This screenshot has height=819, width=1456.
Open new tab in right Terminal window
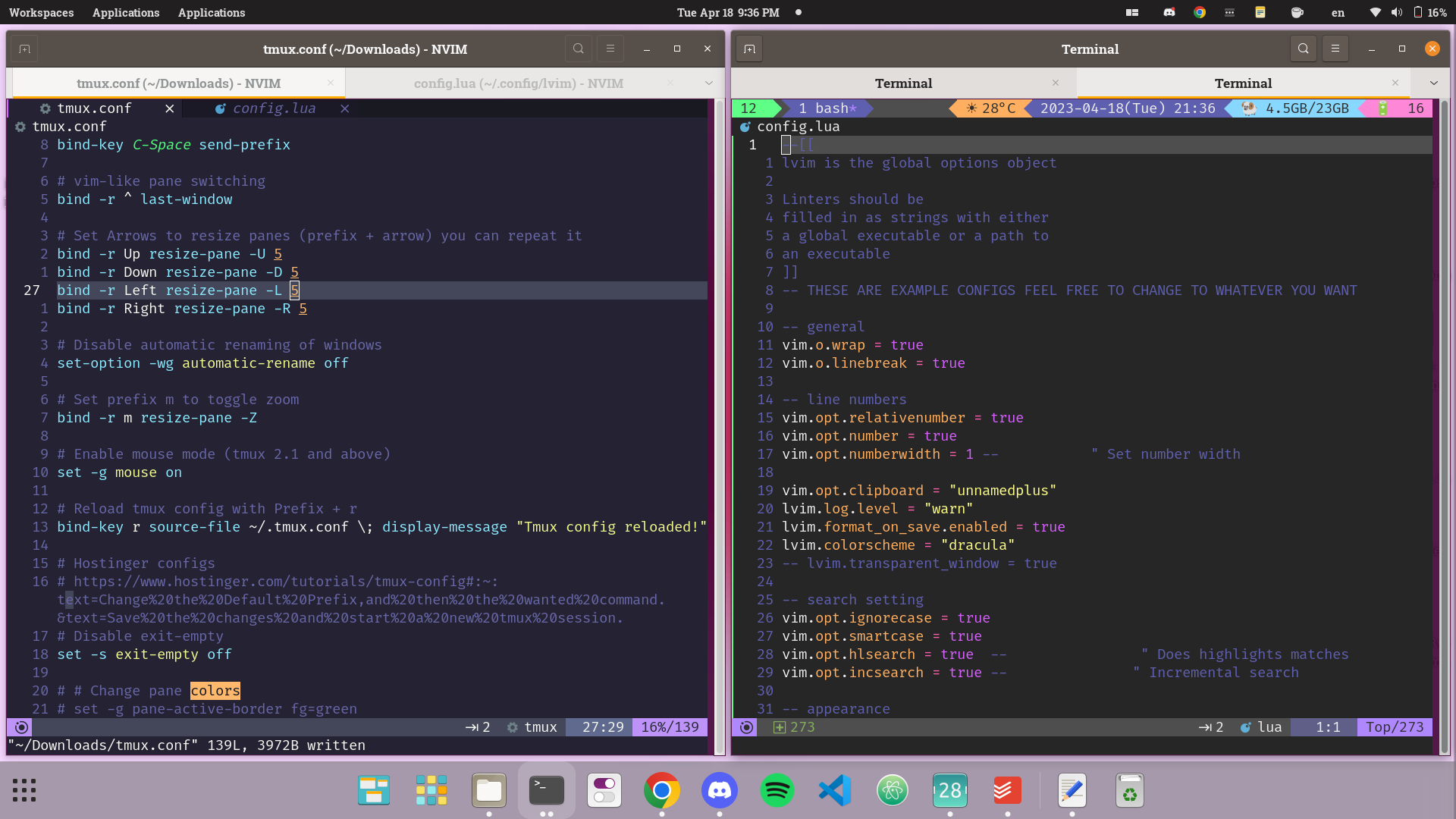pos(749,49)
